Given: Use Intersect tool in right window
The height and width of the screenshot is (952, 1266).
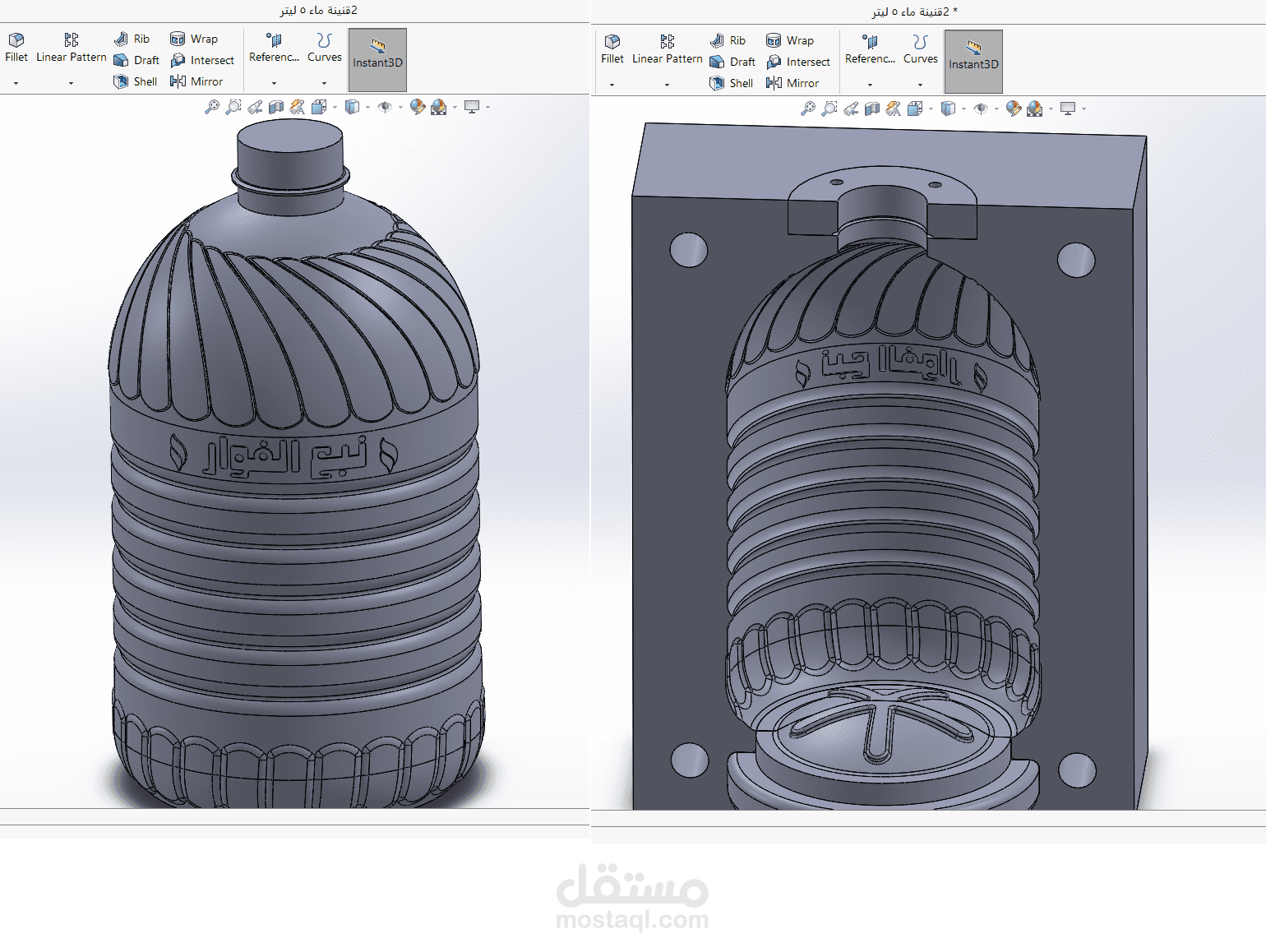Looking at the screenshot, I should [x=798, y=62].
